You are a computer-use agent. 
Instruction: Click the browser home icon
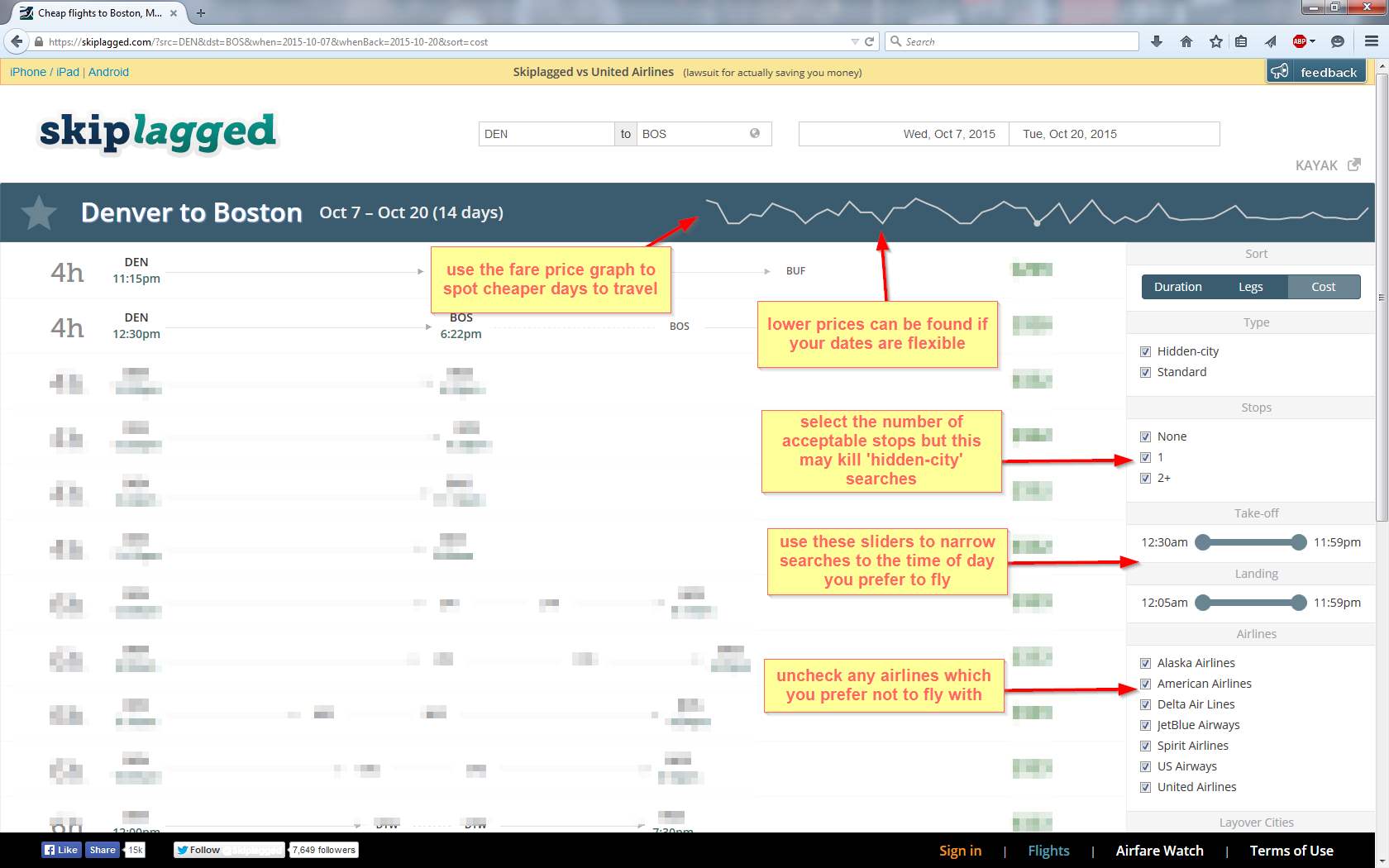pyautogui.click(x=1186, y=41)
